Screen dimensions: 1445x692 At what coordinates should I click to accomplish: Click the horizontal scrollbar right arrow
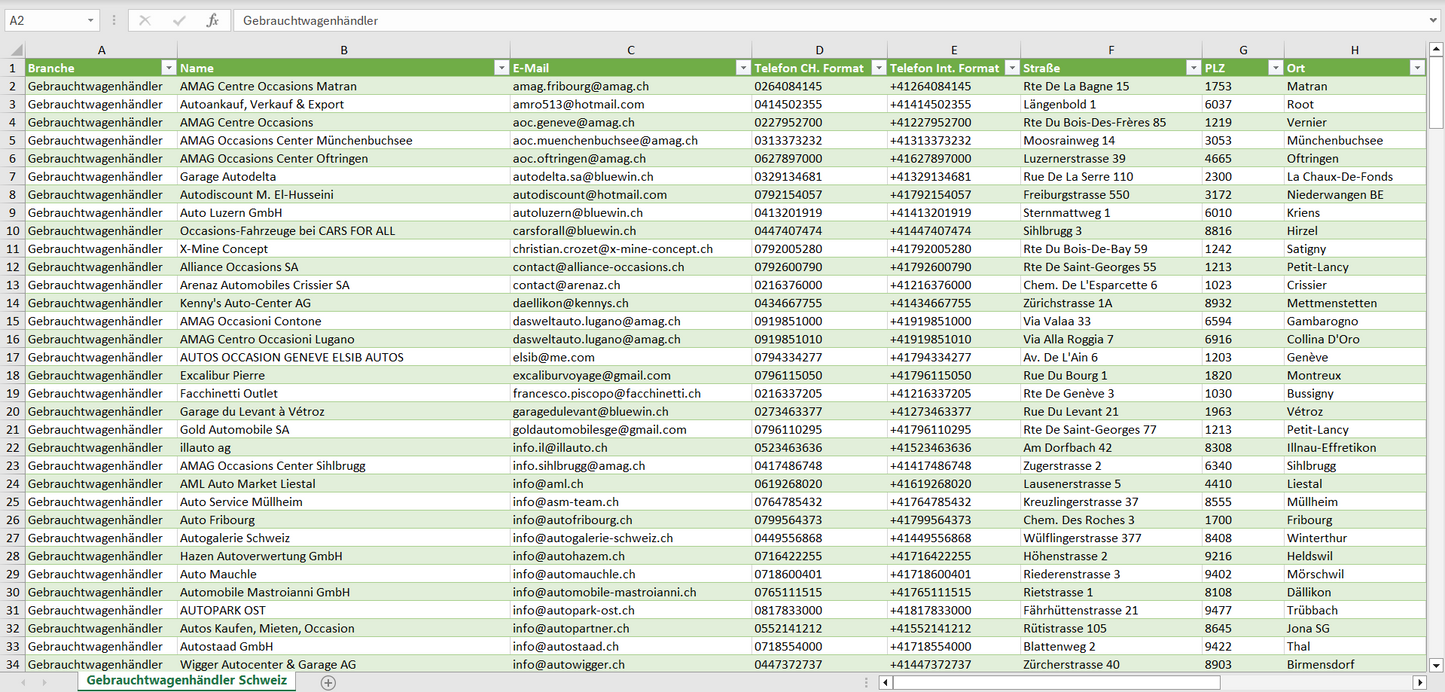[1419, 682]
